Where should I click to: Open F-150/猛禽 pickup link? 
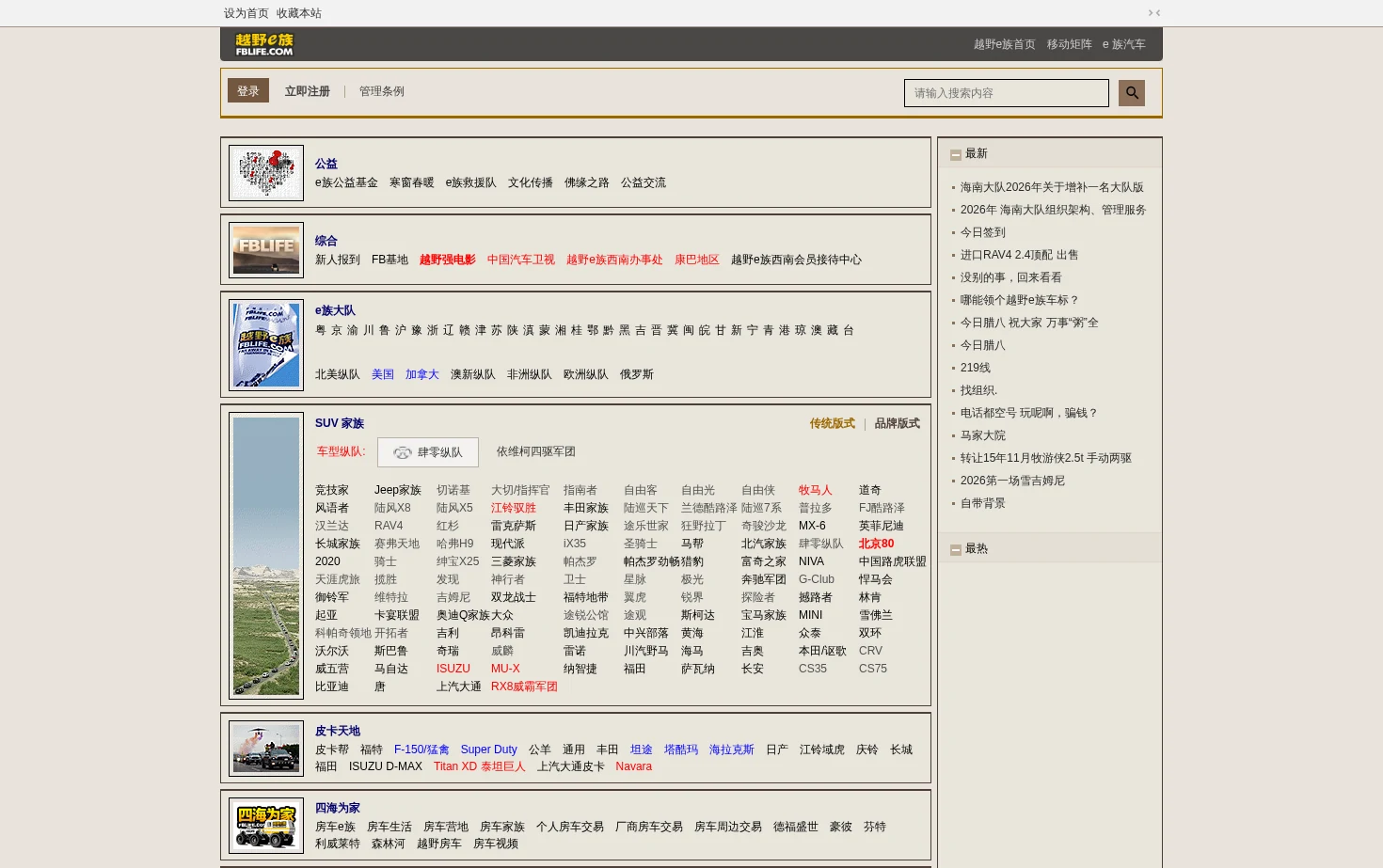(x=421, y=750)
